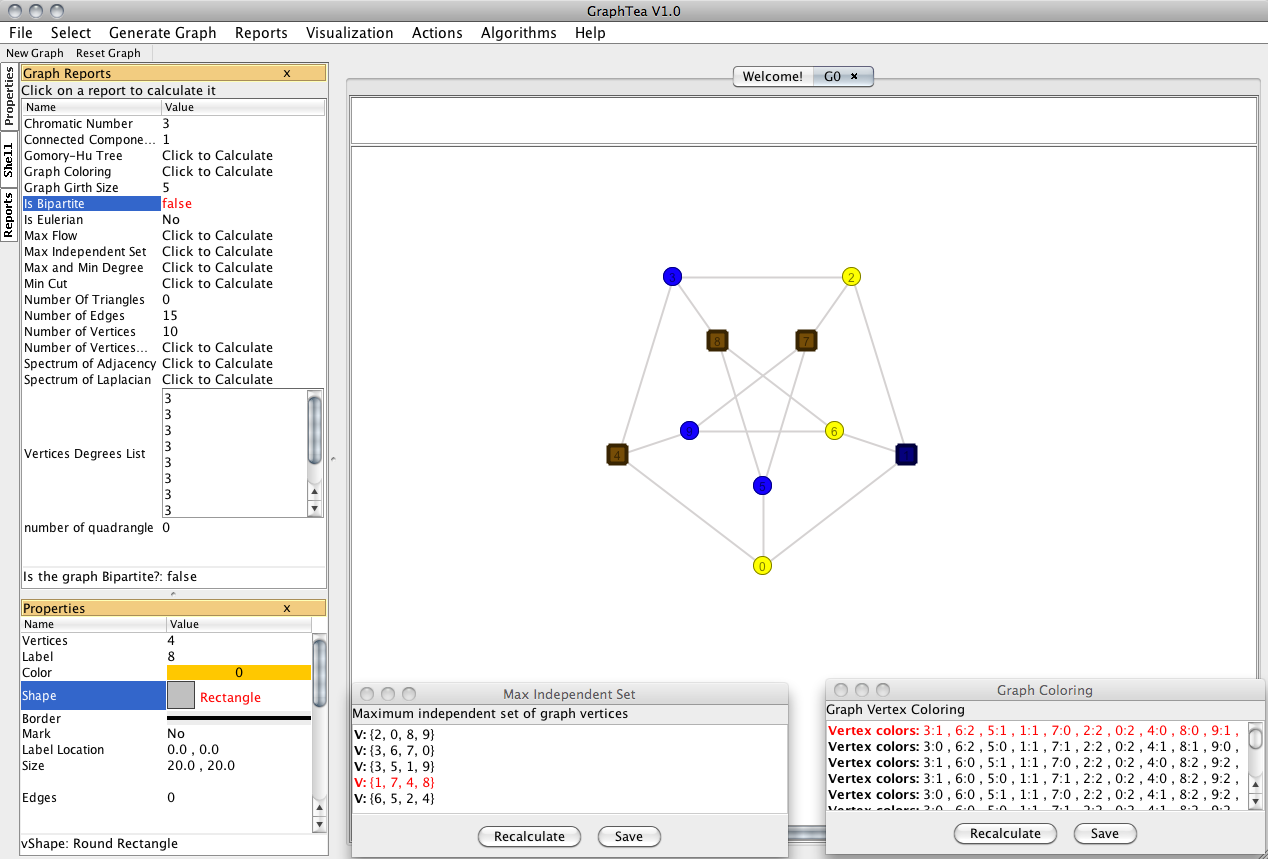This screenshot has height=859, width=1268.
Task: Click the Reset Graph toolbar button
Action: pyautogui.click(x=108, y=53)
